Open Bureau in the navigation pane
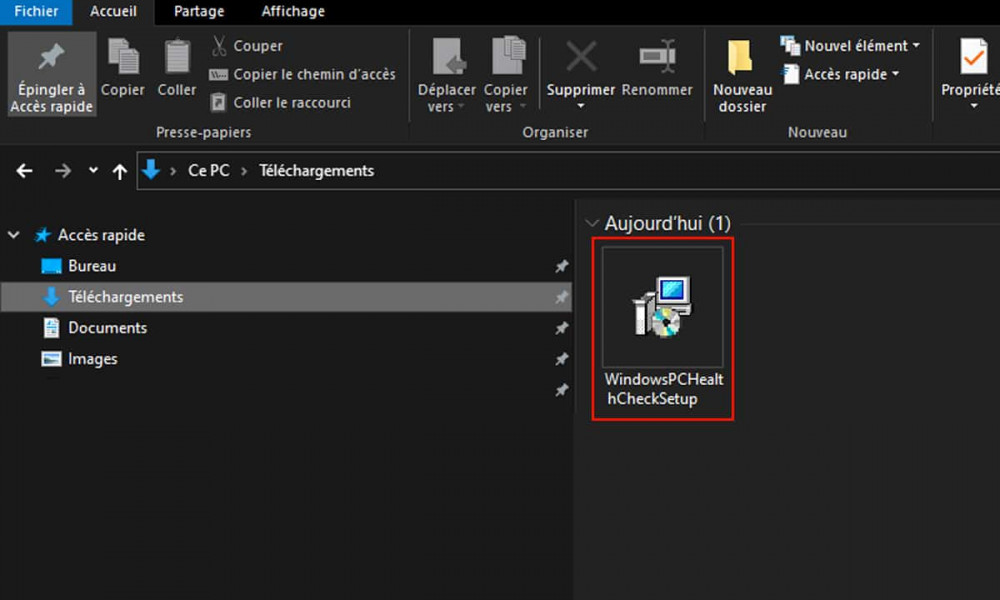 92,266
